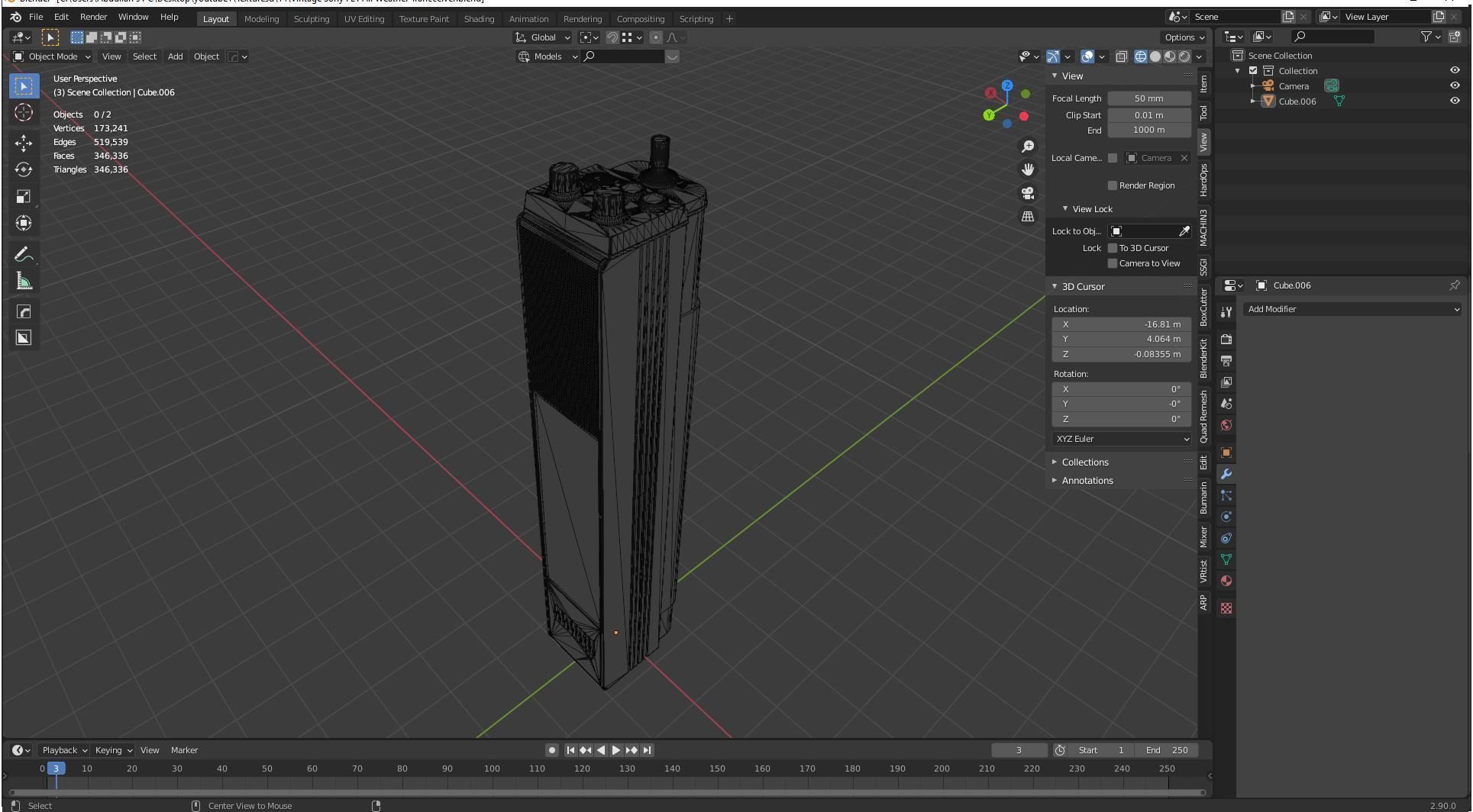Select the Rotate tool

point(24,169)
